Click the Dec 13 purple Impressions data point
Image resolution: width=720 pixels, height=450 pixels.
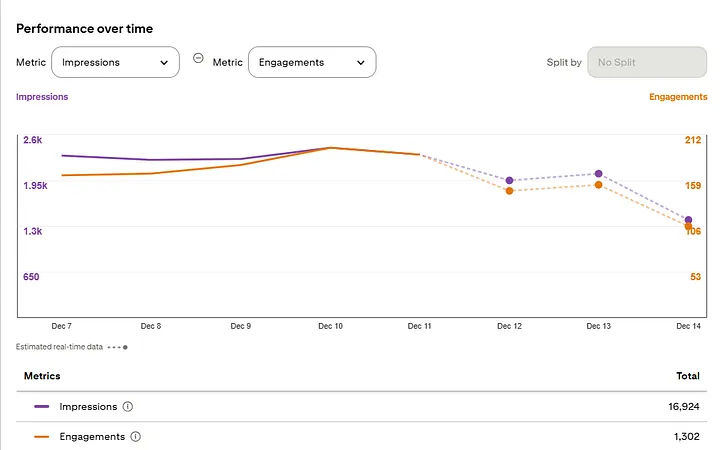click(x=598, y=174)
